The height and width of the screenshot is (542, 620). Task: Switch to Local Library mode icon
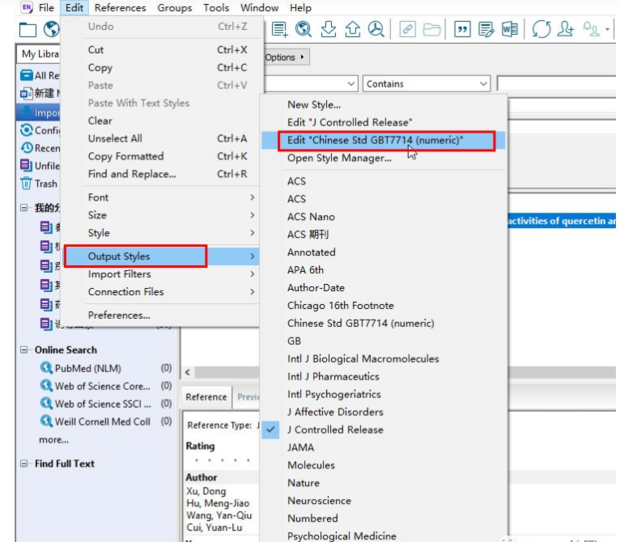coord(28,29)
